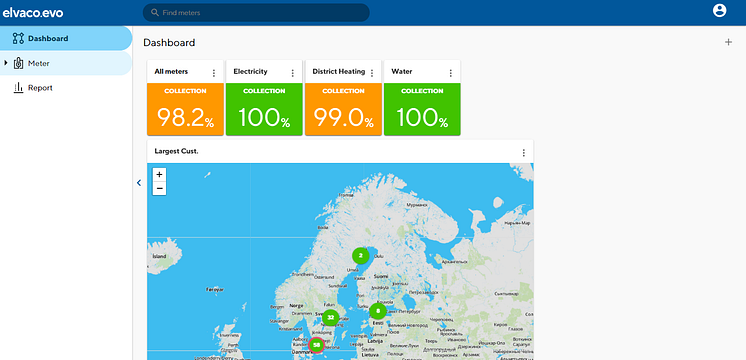The image size is (746, 360).
Task: Click the Meter sidebar icon
Action: [x=18, y=63]
